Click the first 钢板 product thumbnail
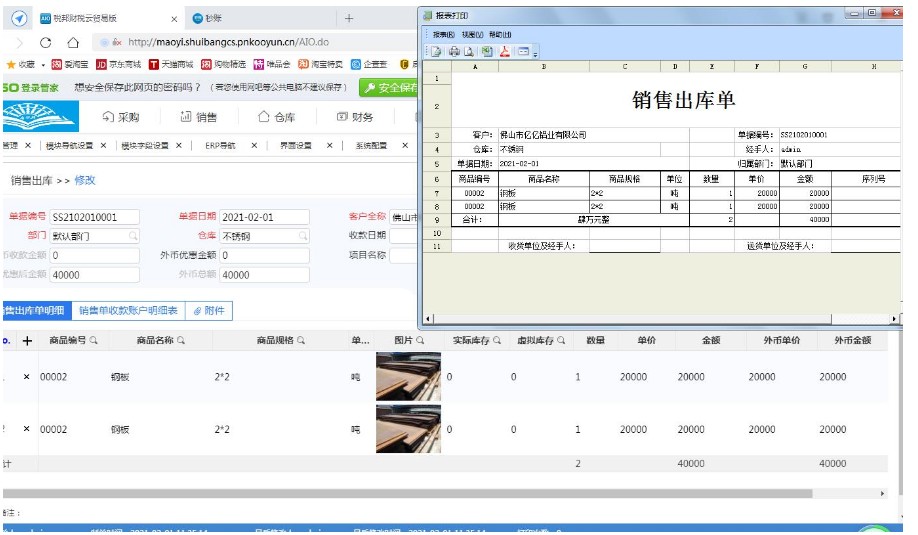This screenshot has height=535, width=918. coord(407,377)
